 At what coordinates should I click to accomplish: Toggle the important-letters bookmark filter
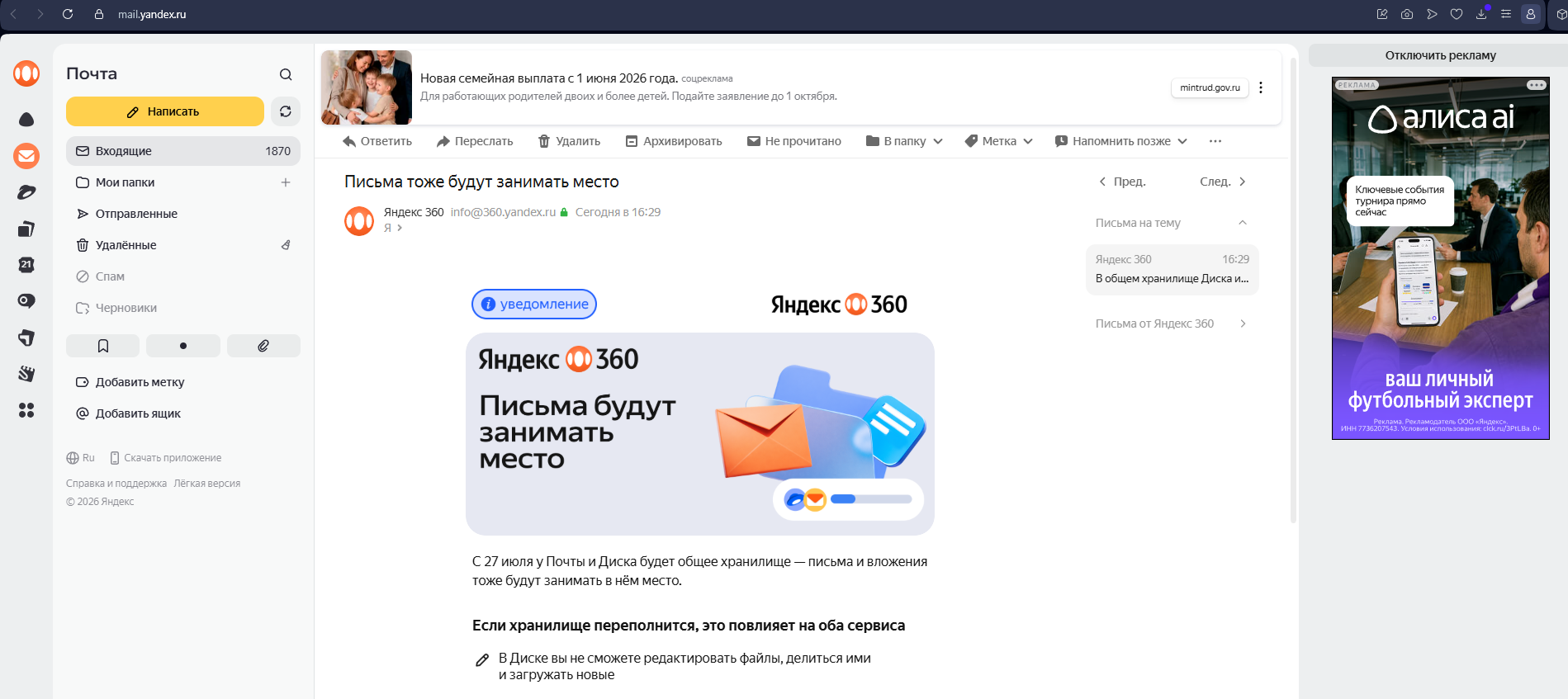pyautogui.click(x=103, y=346)
